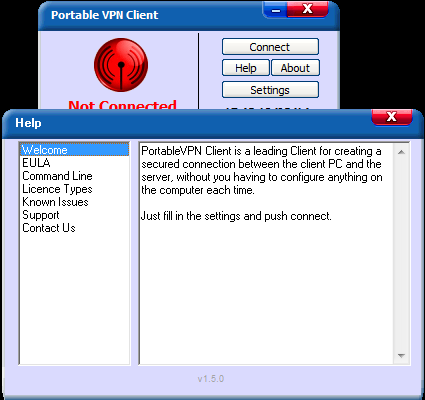Click the scrollbar up arrow in help text

(401, 152)
